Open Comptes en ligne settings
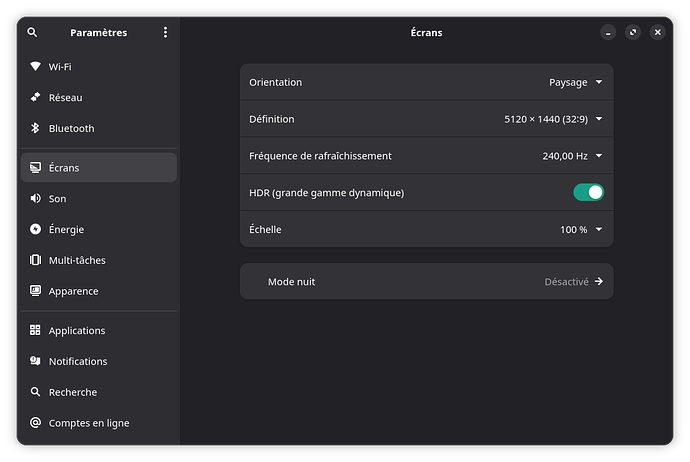This screenshot has height=462, width=690. pos(99,423)
